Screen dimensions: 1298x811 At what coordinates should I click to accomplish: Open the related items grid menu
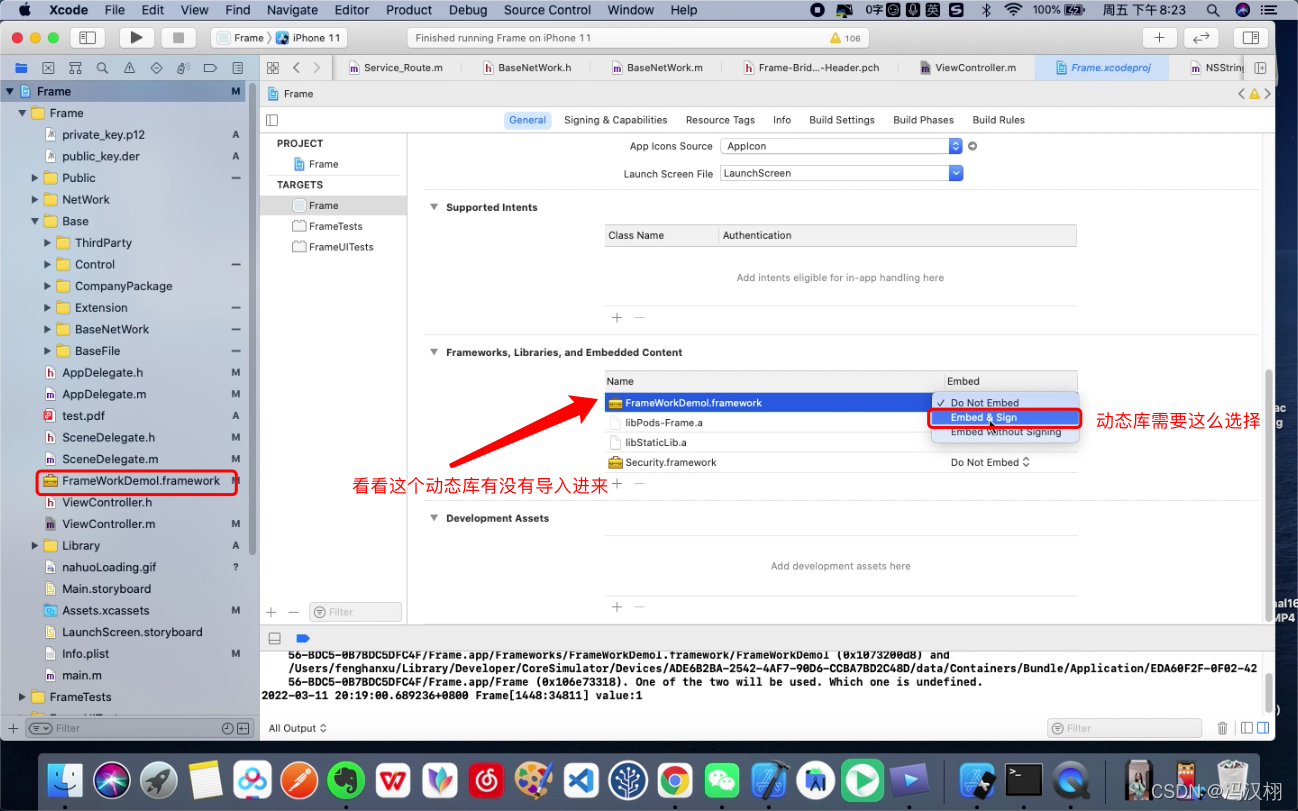coord(272,68)
